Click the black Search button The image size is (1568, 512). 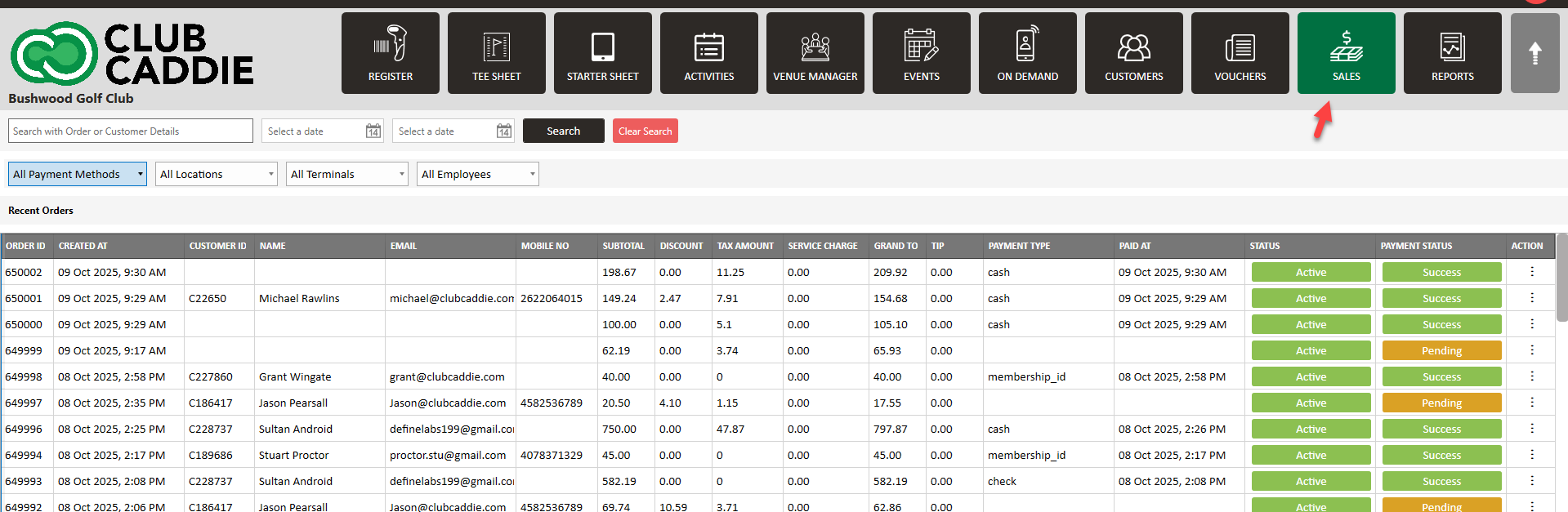[563, 131]
